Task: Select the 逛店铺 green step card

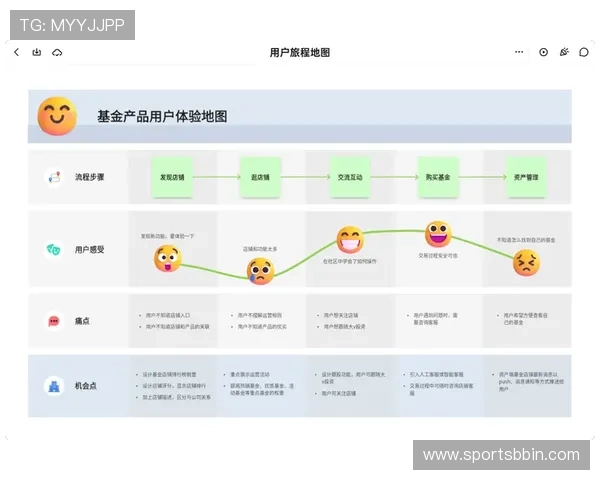Action: click(x=261, y=177)
